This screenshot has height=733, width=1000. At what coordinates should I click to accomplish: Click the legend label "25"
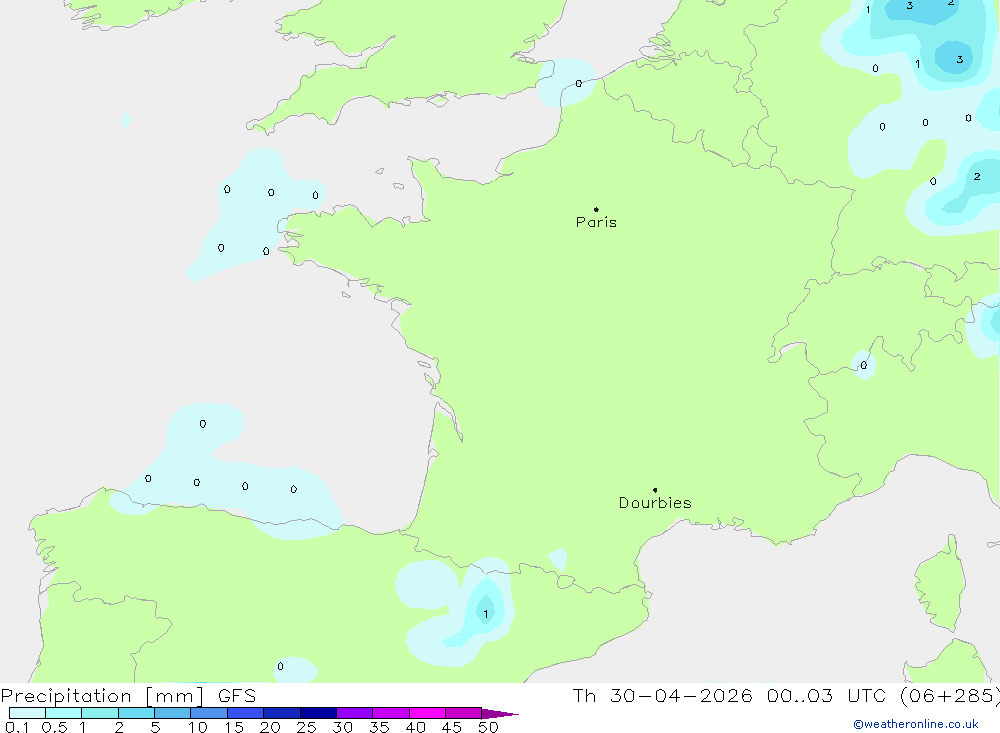(306, 727)
